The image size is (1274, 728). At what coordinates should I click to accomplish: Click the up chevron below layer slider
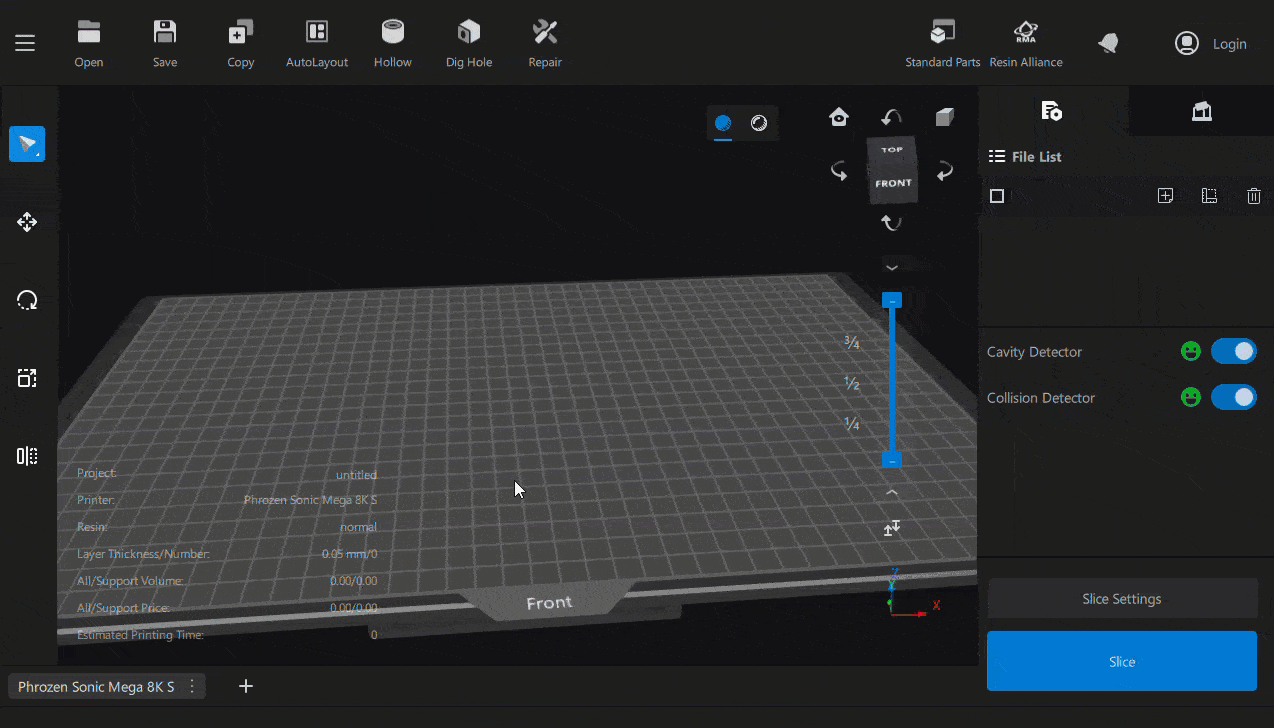coord(892,492)
